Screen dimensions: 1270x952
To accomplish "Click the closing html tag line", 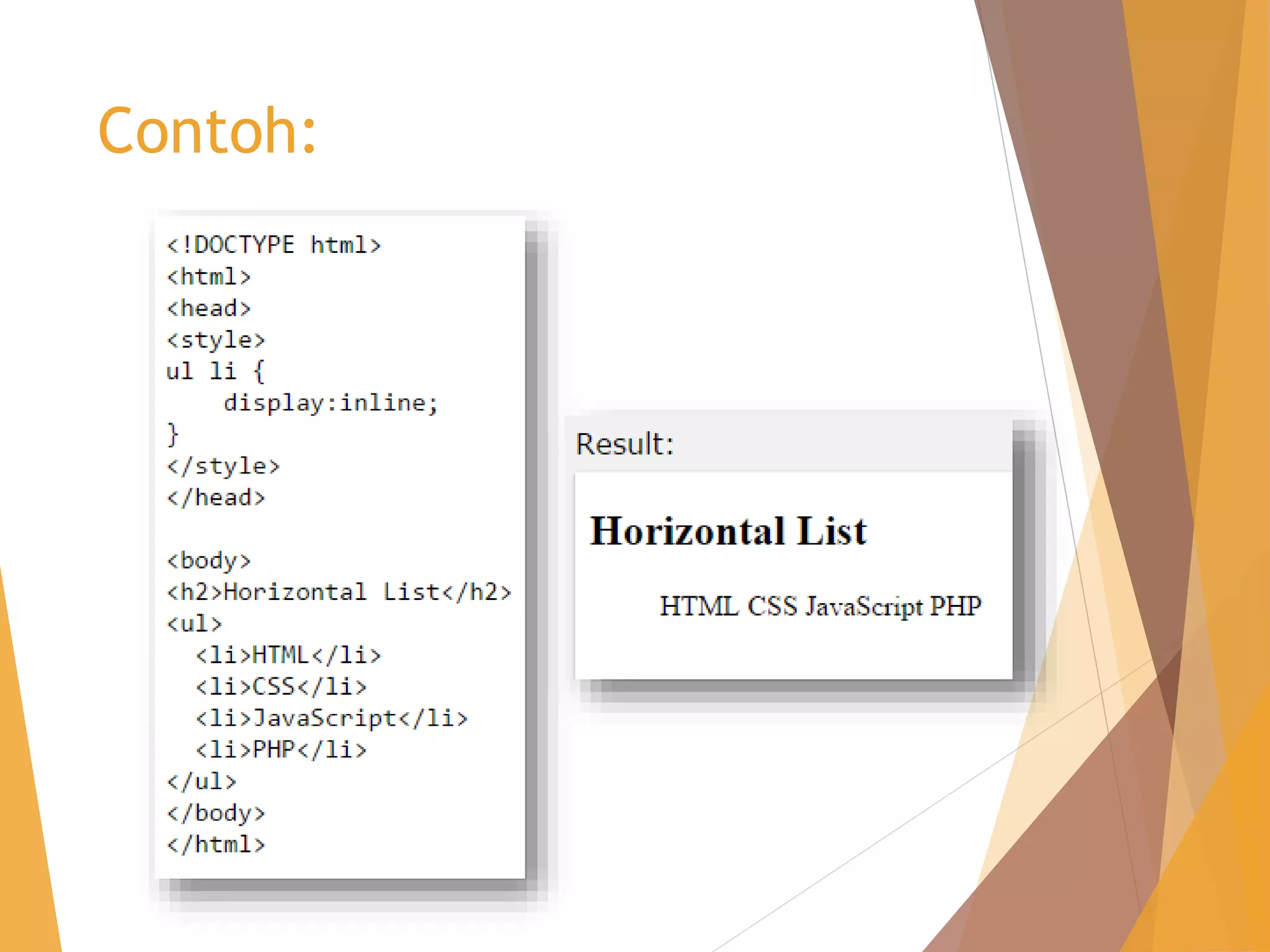I will [215, 845].
